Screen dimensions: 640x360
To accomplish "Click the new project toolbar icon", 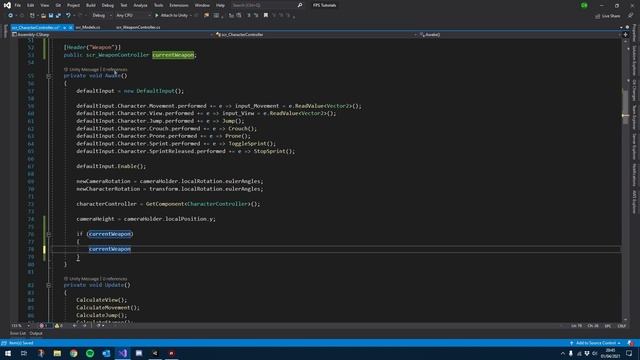I will (32, 16).
